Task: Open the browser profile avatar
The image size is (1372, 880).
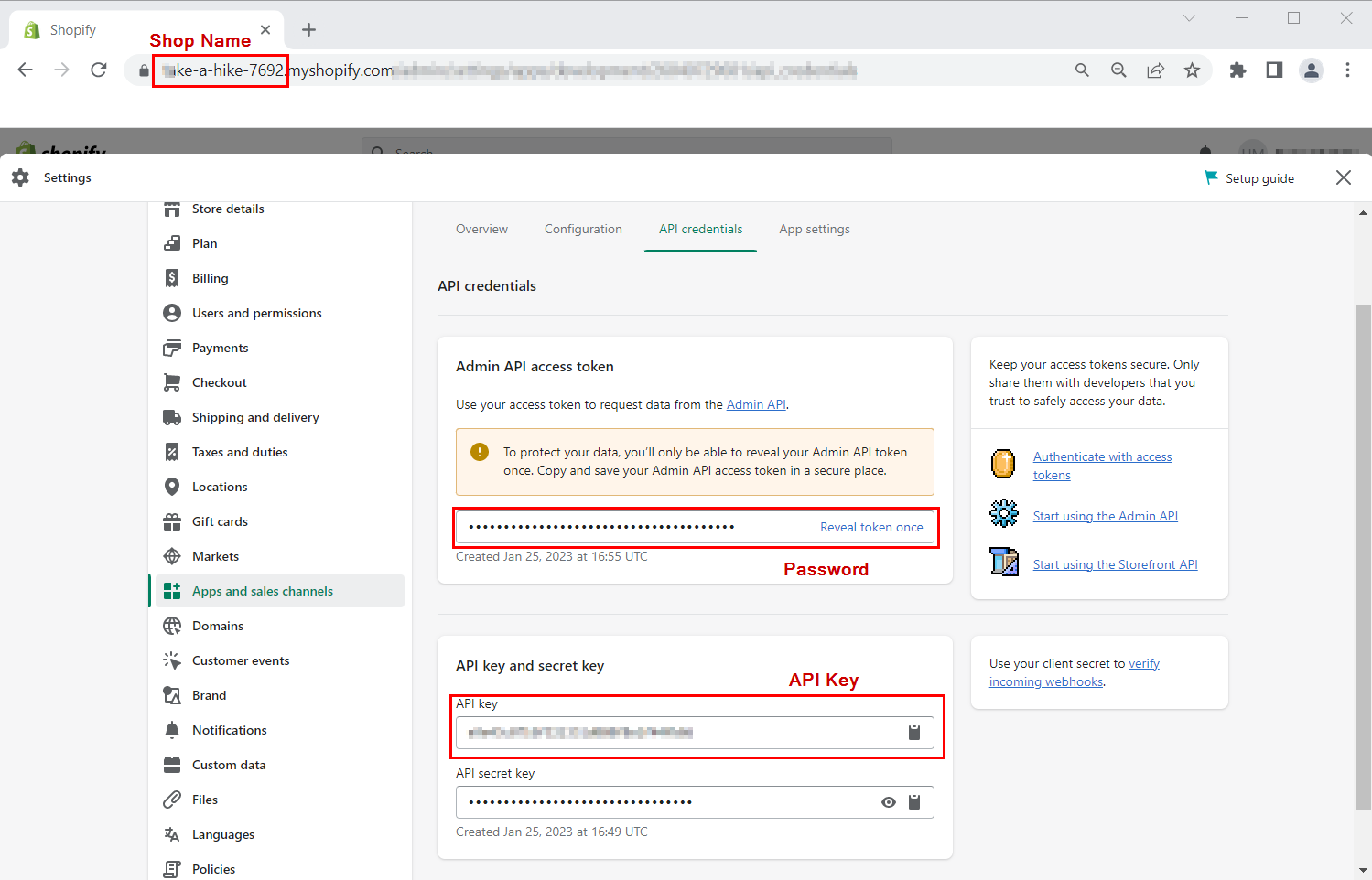Action: (x=1312, y=70)
